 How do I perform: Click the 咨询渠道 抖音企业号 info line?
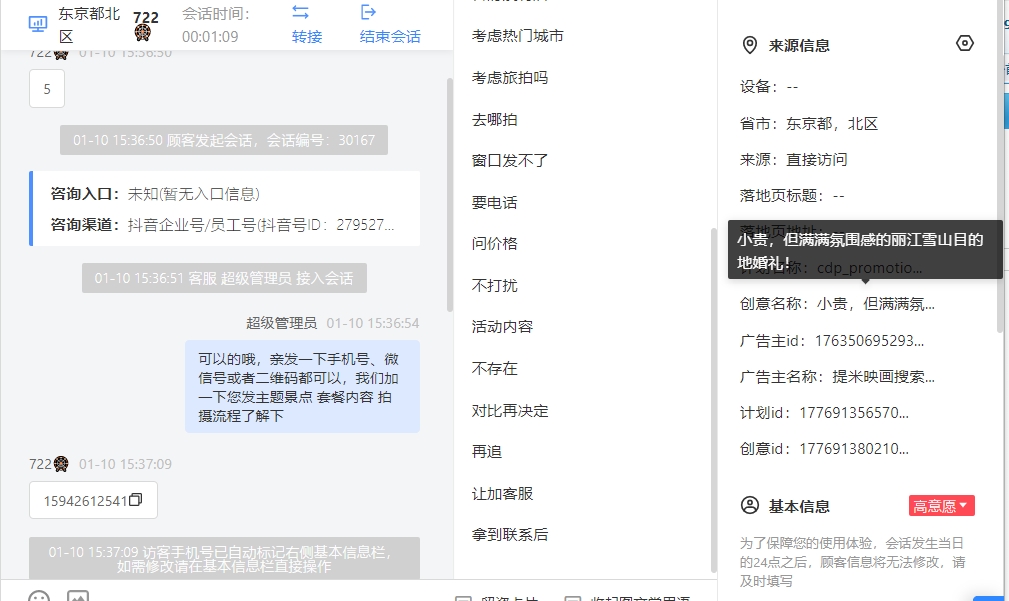[223, 225]
